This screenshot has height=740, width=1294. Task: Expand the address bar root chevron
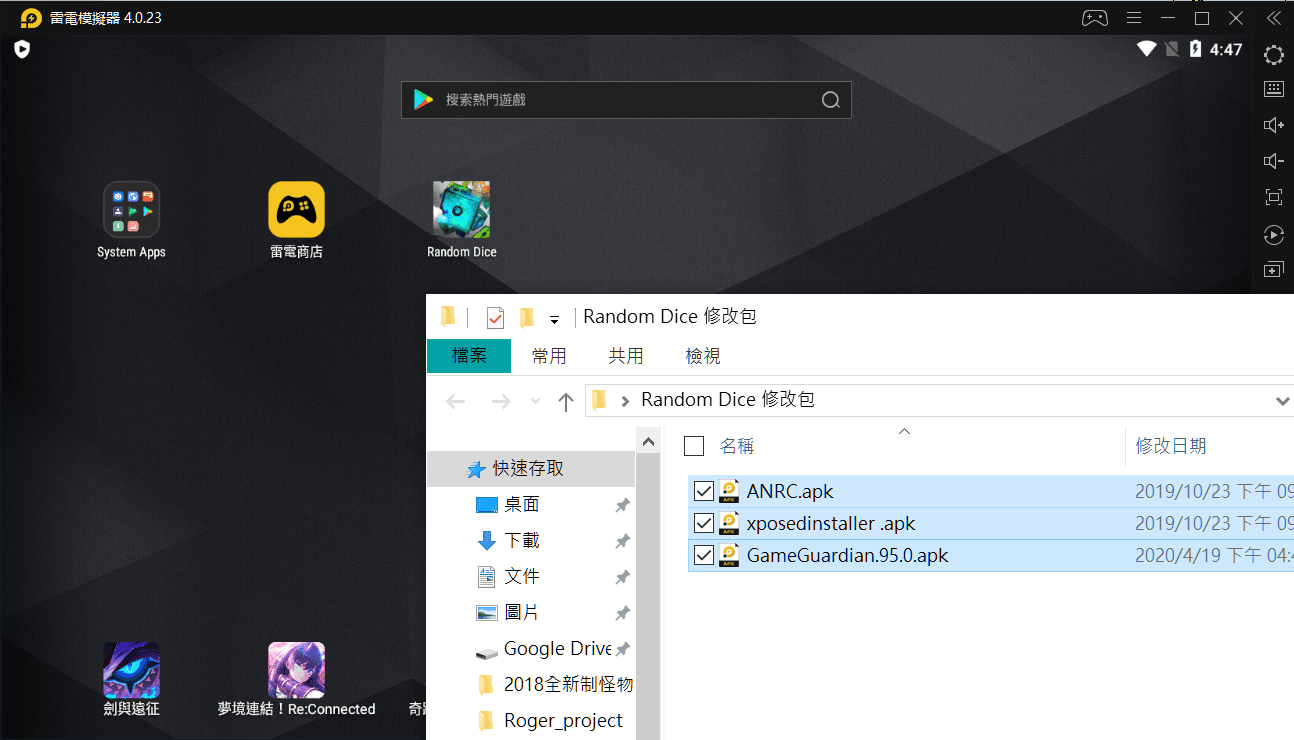pyautogui.click(x=625, y=401)
